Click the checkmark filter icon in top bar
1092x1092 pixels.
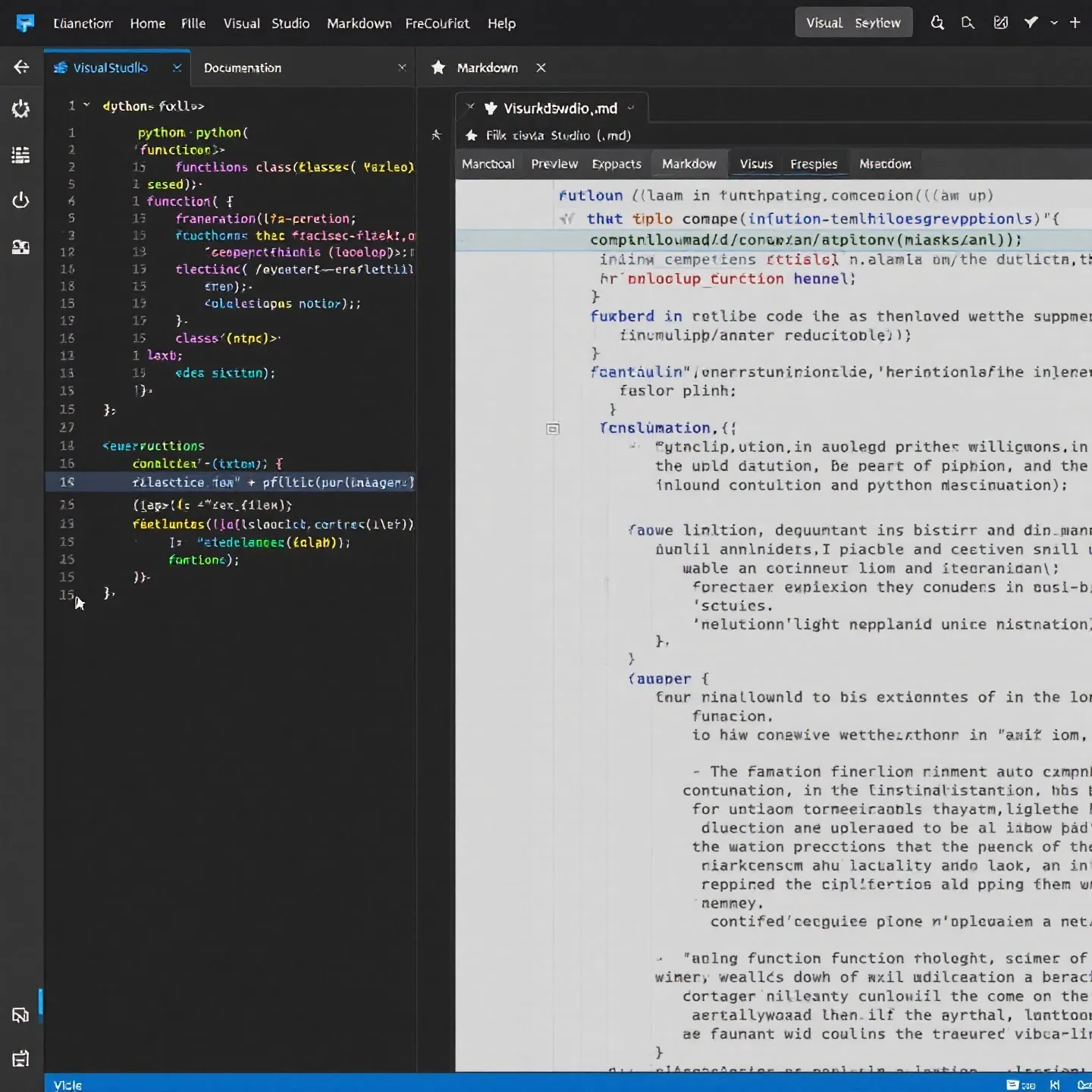point(1031,23)
